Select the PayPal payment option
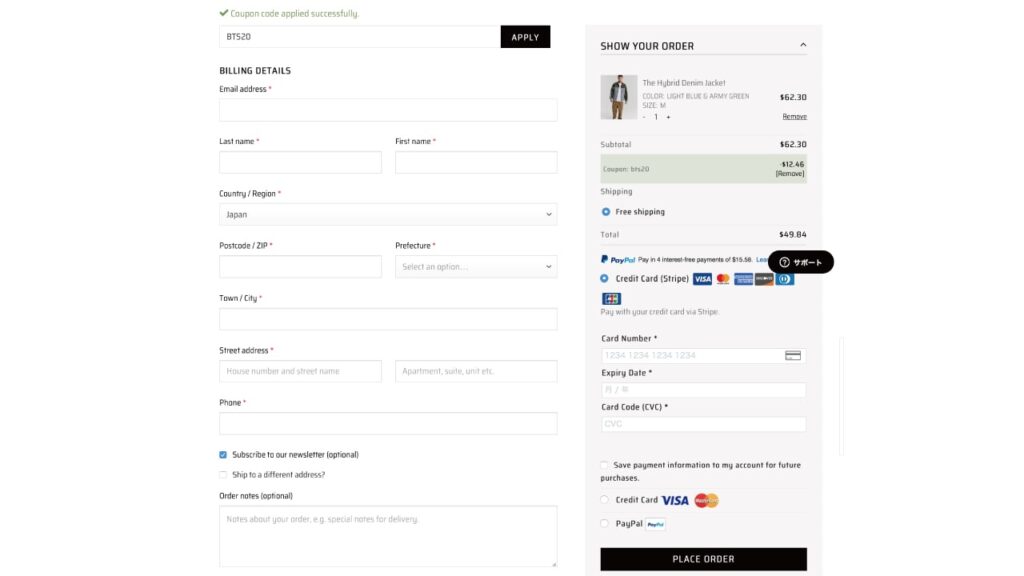Image resolution: width=1024 pixels, height=576 pixels. (x=604, y=523)
